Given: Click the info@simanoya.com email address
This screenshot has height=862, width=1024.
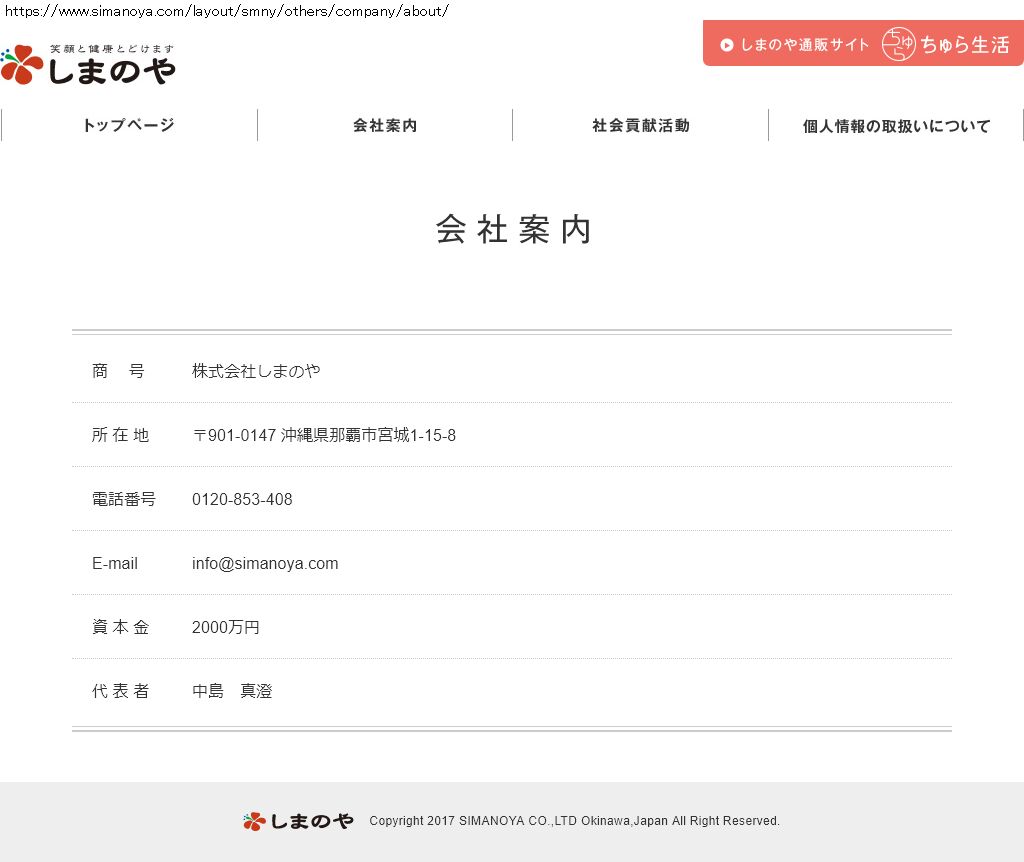Looking at the screenshot, I should click(x=265, y=563).
